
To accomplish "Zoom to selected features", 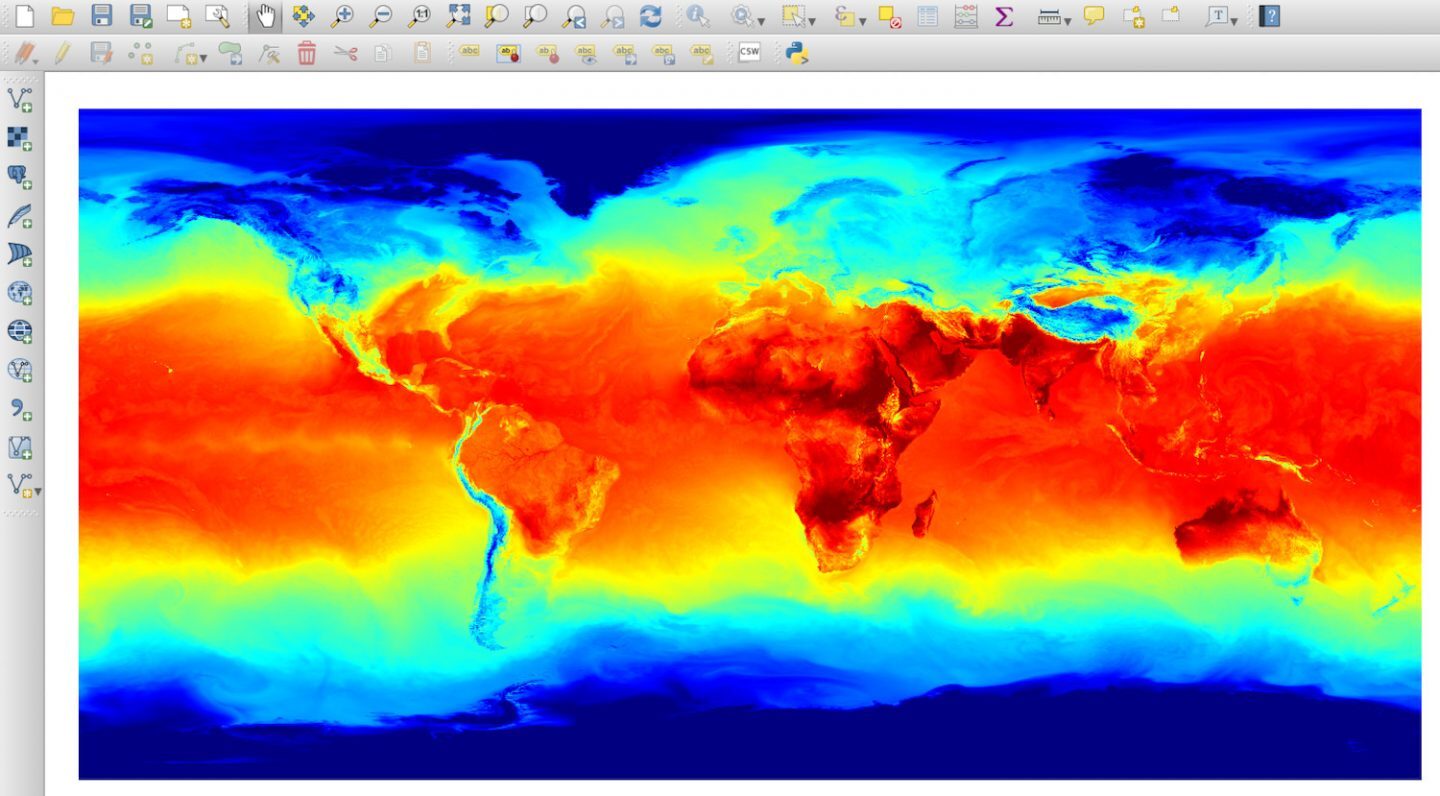I will coord(496,16).
